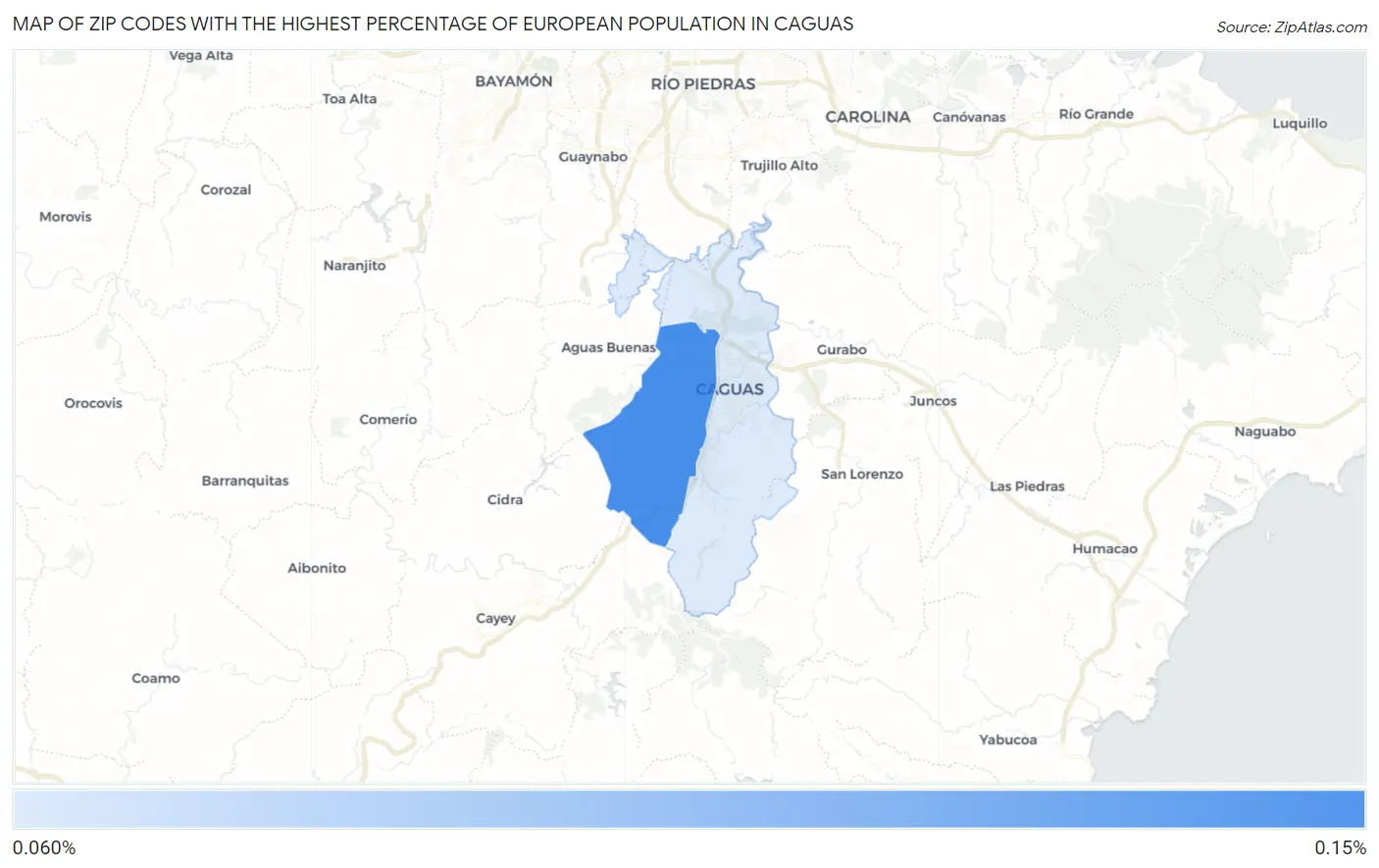Click the Canóvanas map label
1379x868 pixels.
[x=969, y=117]
